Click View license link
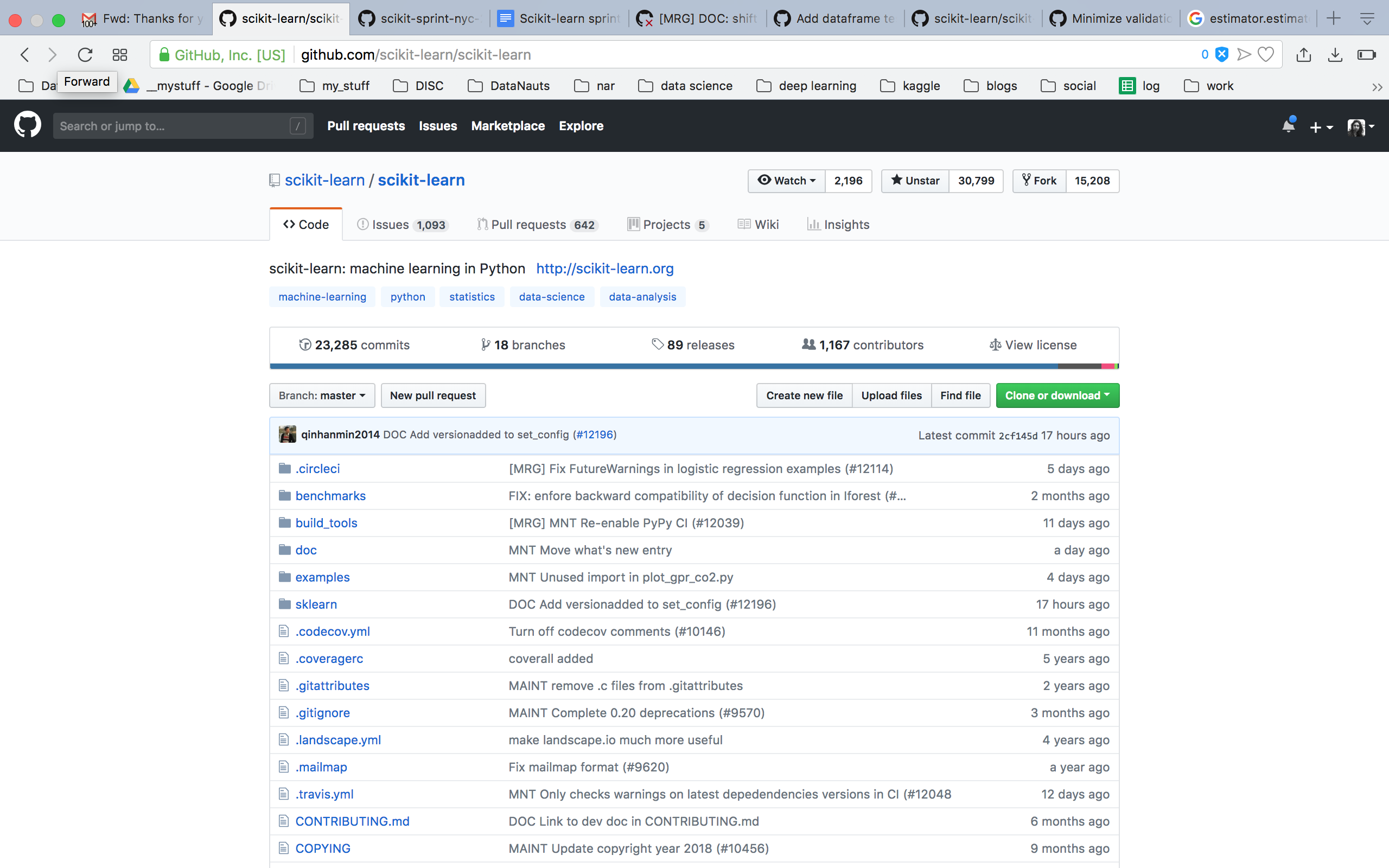Image resolution: width=1389 pixels, height=868 pixels. [x=1033, y=345]
